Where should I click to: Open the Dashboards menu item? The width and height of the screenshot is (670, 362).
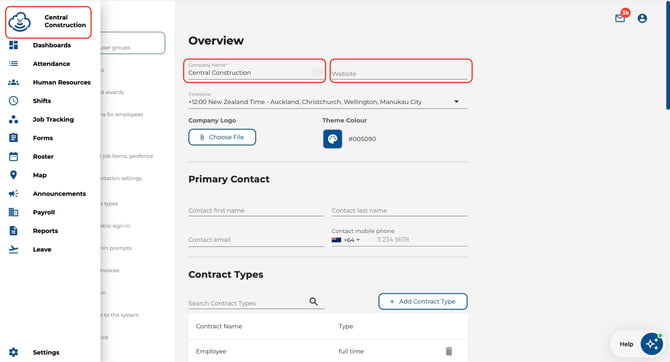52,45
